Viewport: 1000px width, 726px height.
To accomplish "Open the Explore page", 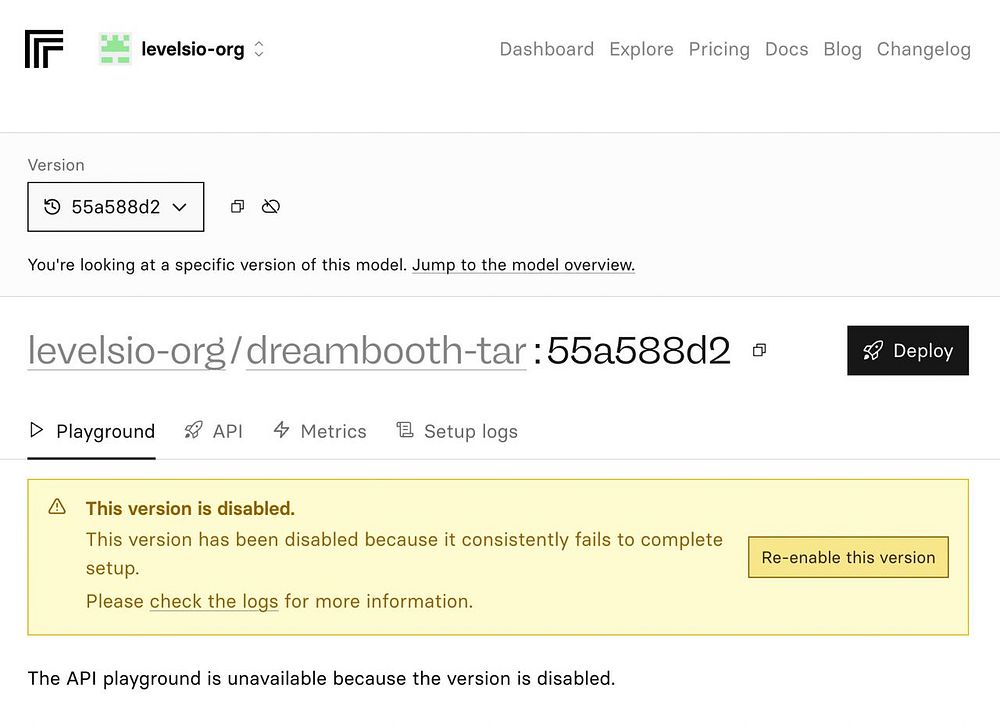I will [x=641, y=49].
